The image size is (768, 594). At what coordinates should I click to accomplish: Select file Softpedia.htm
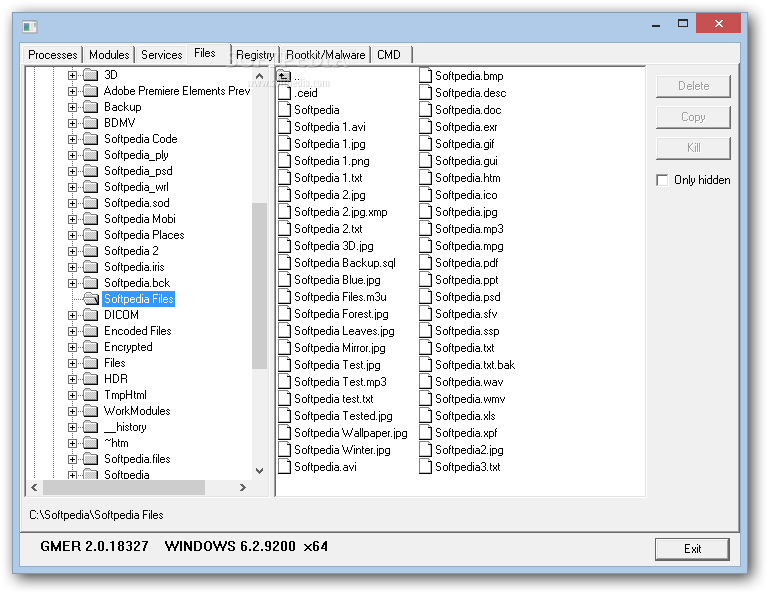[468, 178]
